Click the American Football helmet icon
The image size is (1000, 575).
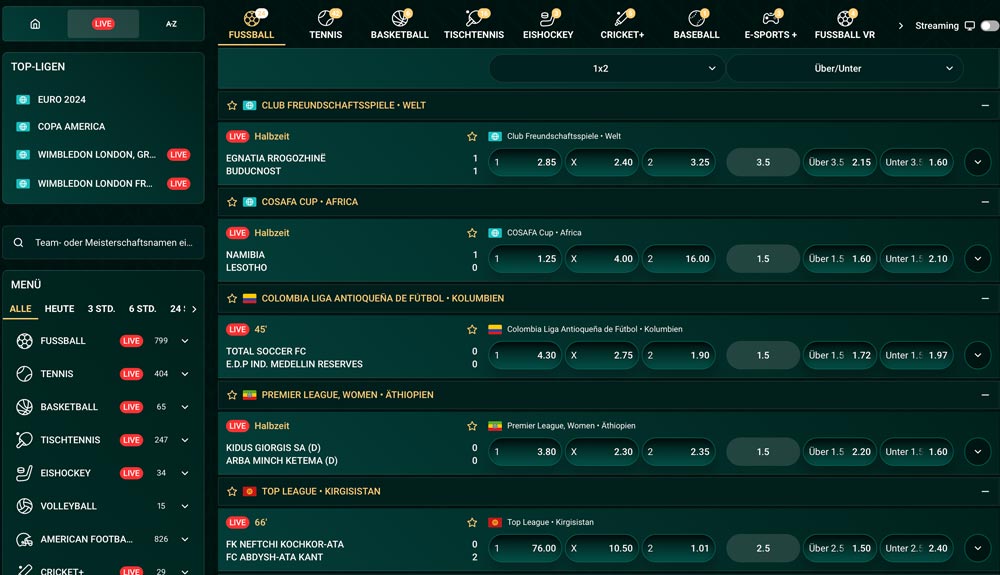(24, 539)
